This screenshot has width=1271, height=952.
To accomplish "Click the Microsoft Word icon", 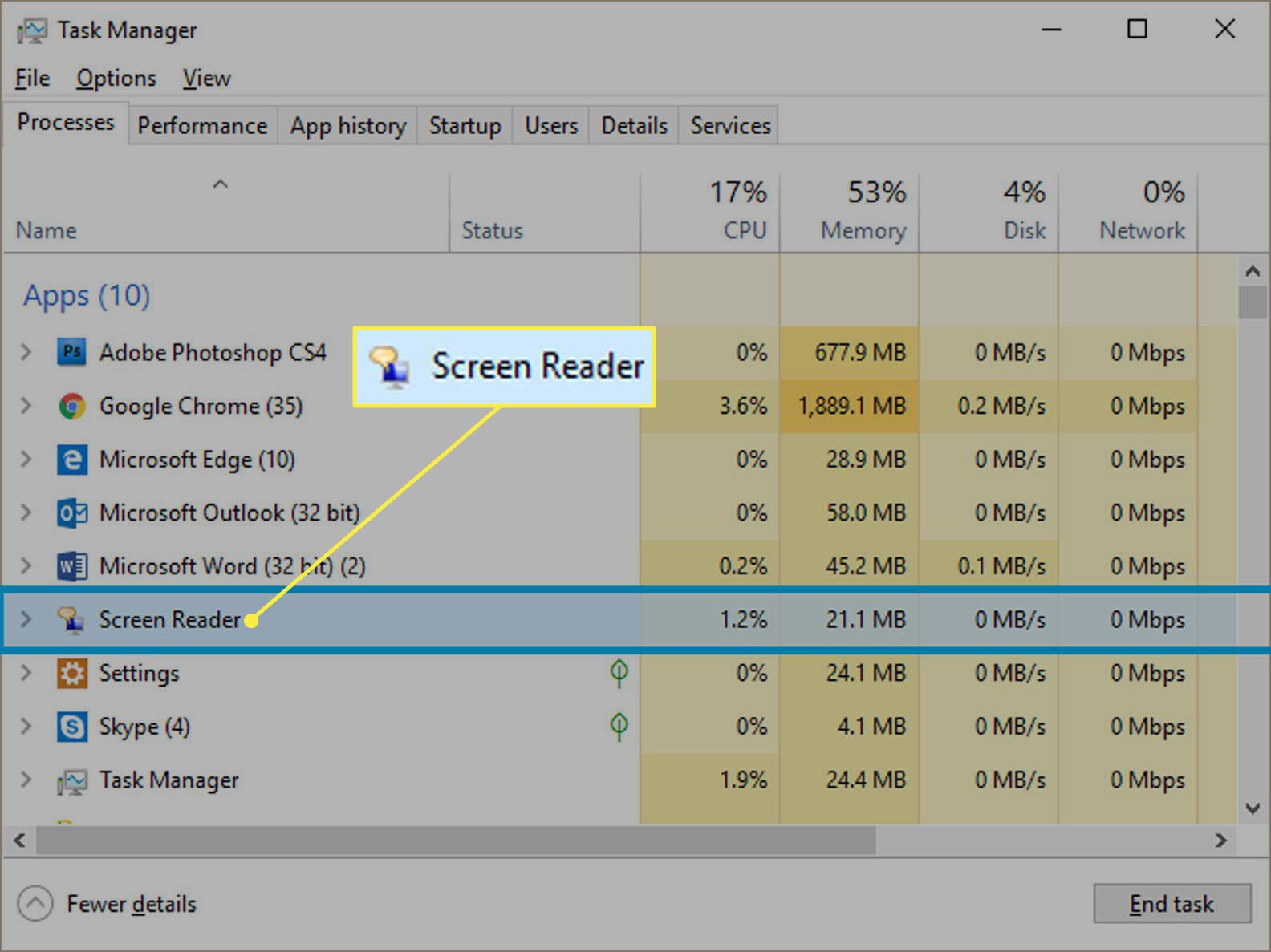I will click(x=72, y=566).
